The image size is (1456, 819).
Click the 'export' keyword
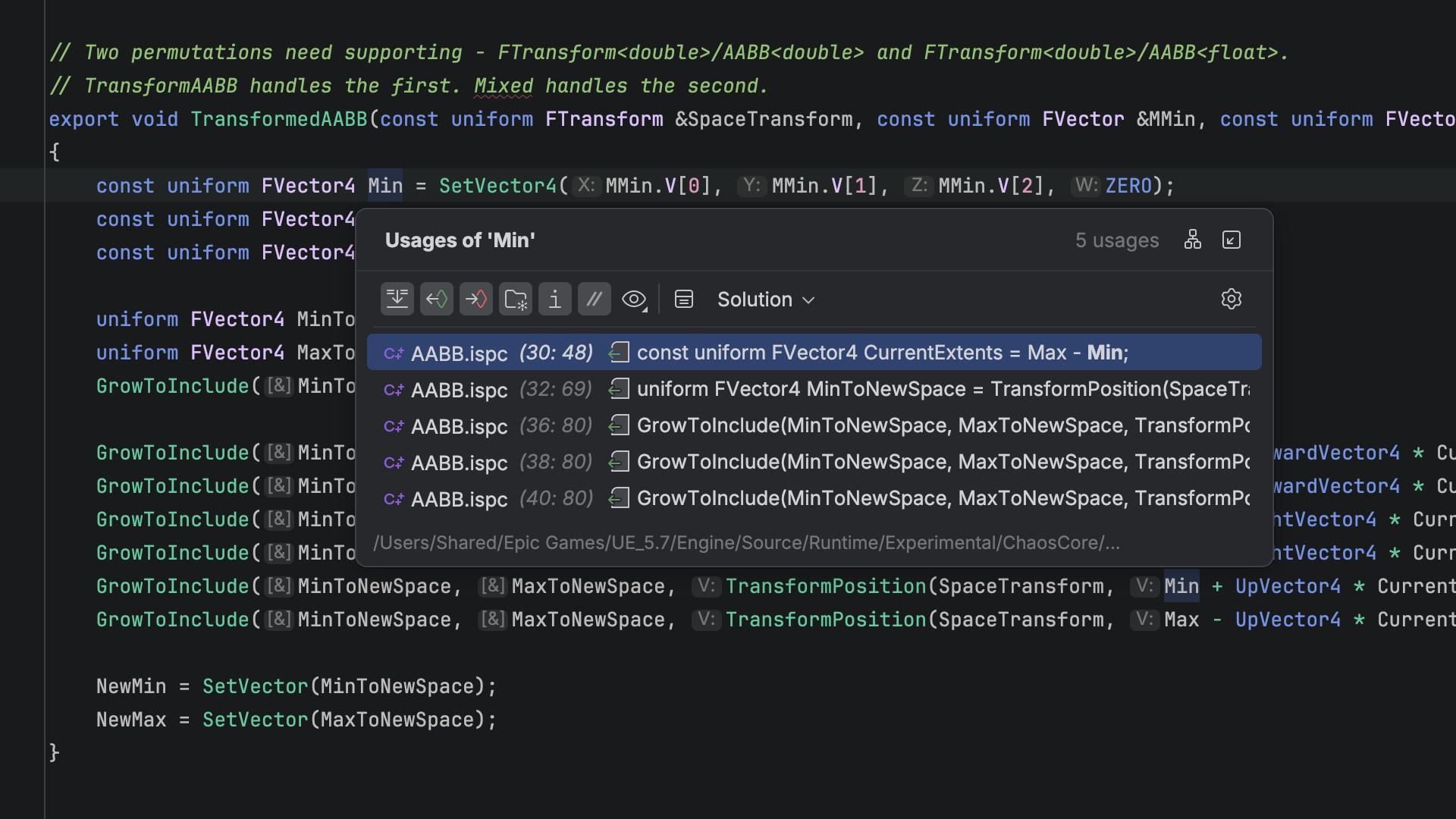[84, 119]
